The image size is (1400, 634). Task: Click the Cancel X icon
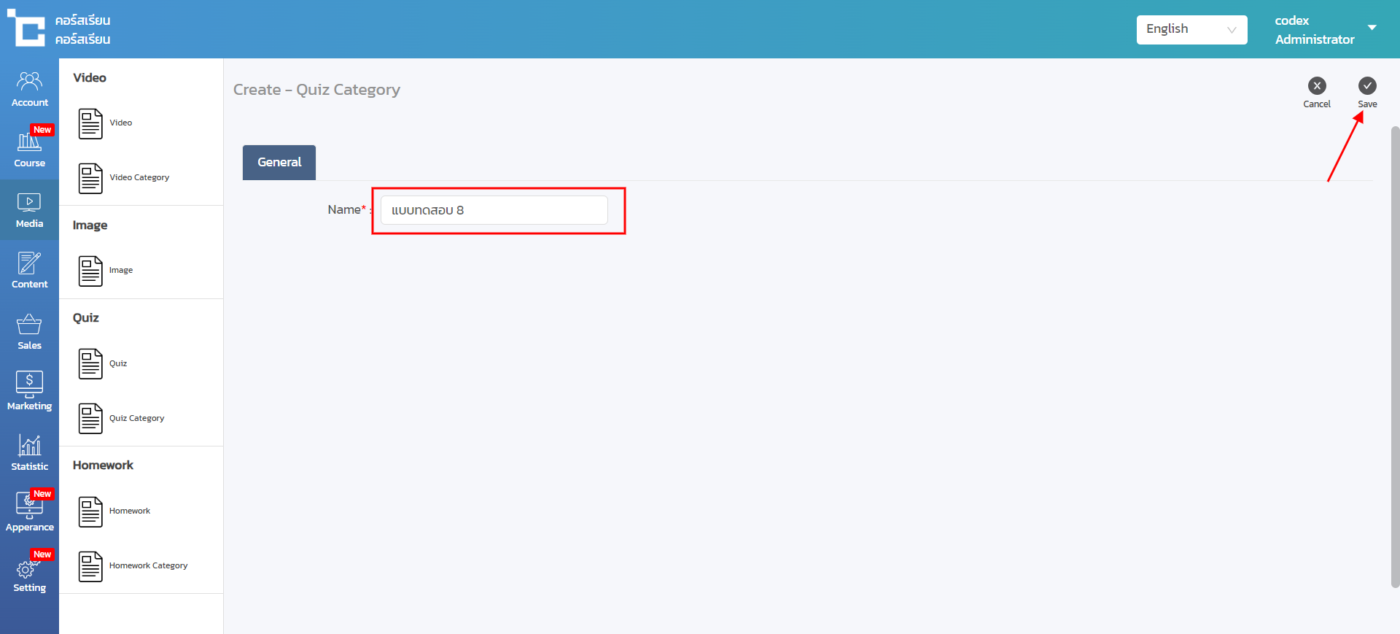point(1317,86)
